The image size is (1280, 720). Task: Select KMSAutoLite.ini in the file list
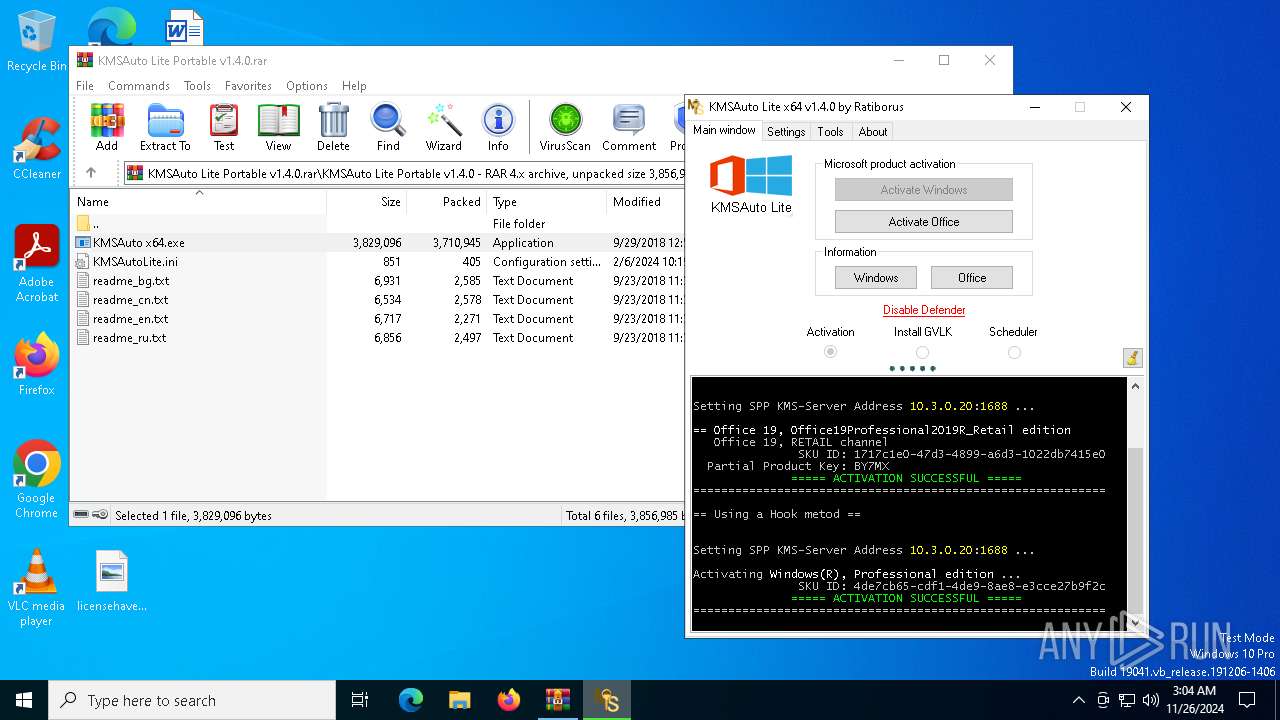point(377,262)
